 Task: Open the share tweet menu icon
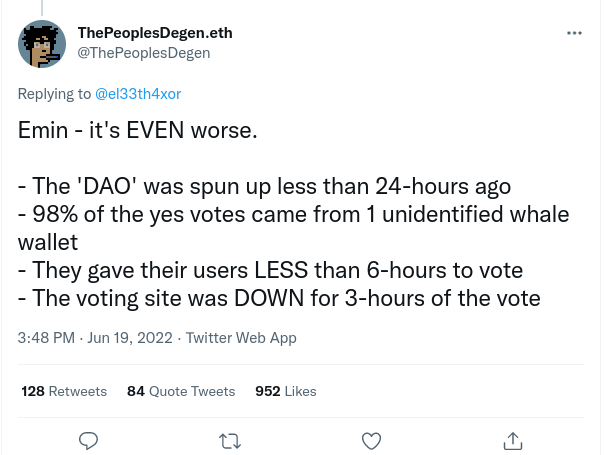click(512, 439)
